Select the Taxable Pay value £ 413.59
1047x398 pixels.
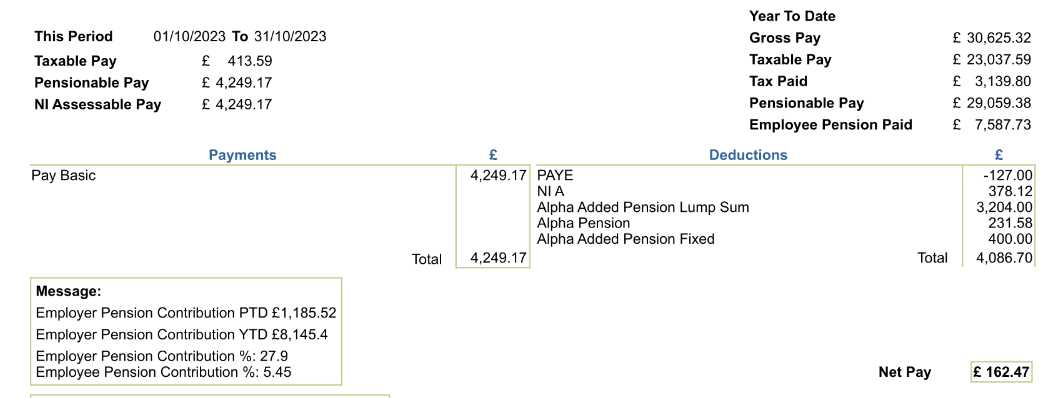tap(237, 61)
